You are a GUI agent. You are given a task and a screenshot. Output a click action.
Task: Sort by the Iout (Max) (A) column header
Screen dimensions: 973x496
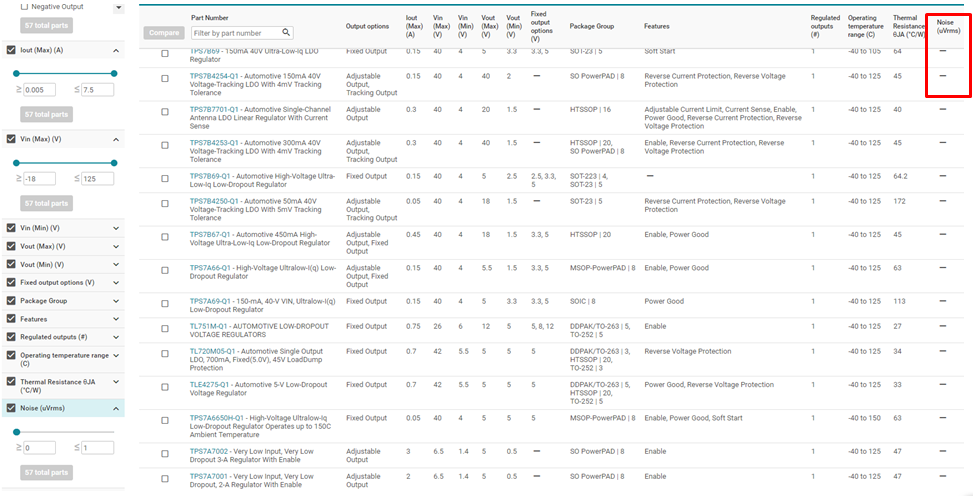coord(414,27)
